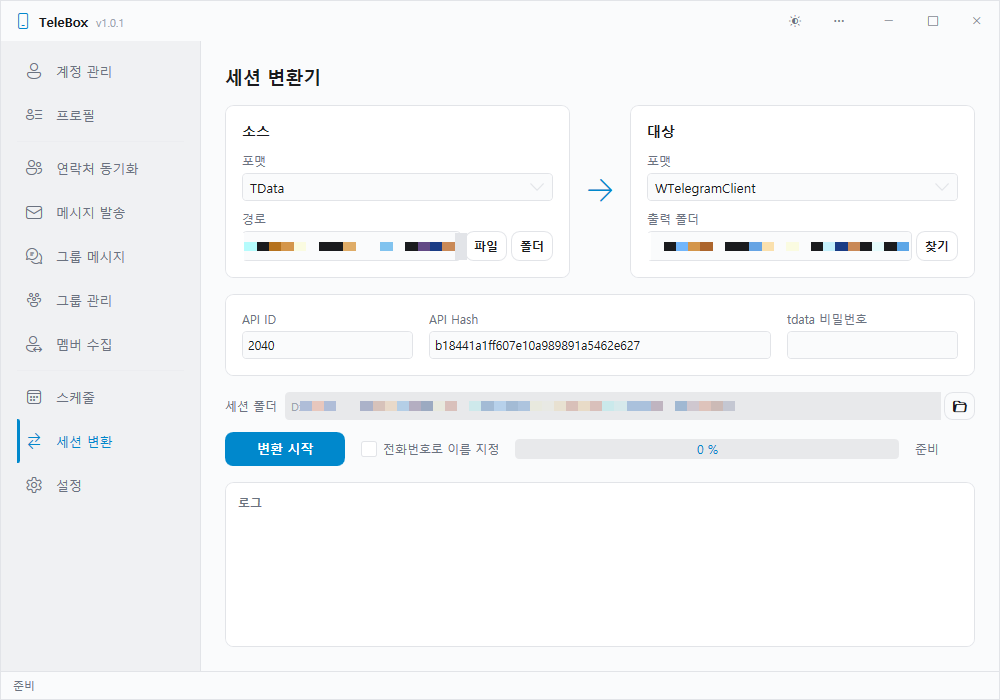
Task: Click the contact sync people icon
Action: pyautogui.click(x=34, y=168)
